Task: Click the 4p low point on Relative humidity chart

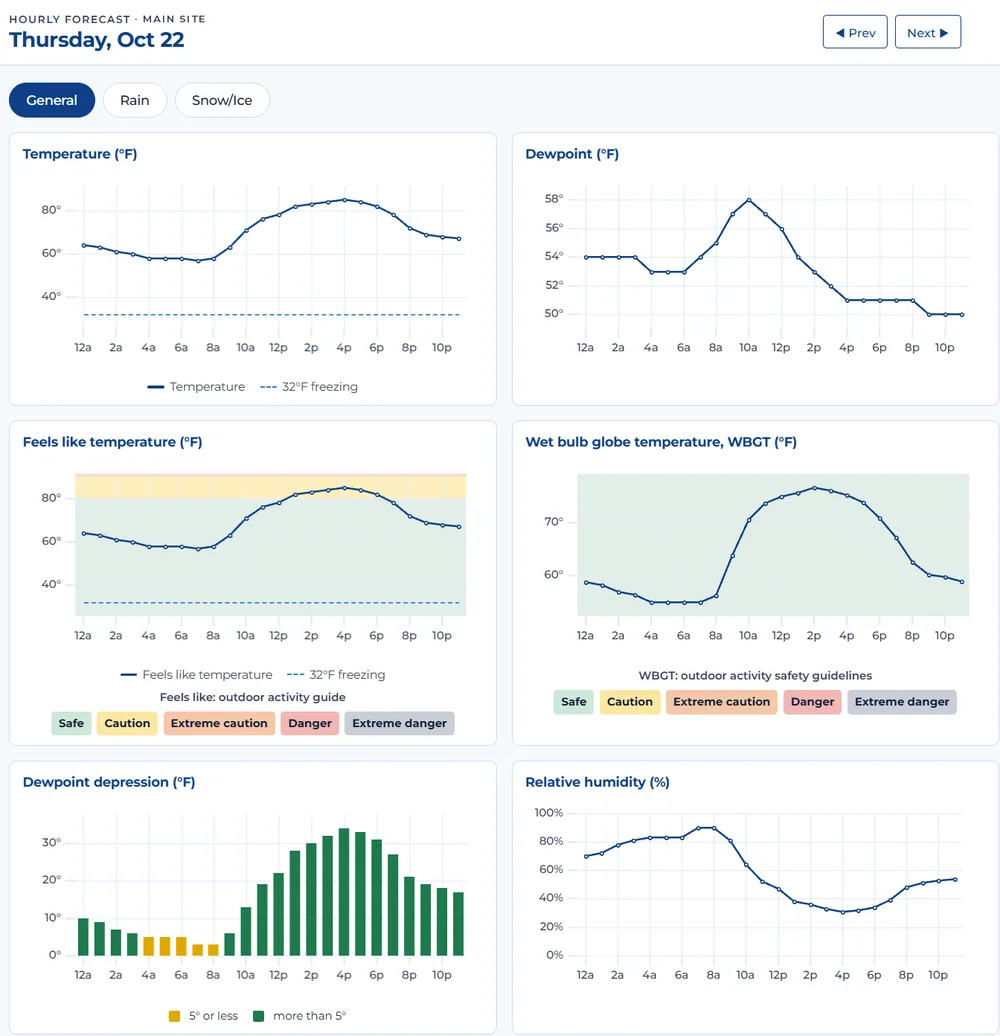Action: click(843, 912)
